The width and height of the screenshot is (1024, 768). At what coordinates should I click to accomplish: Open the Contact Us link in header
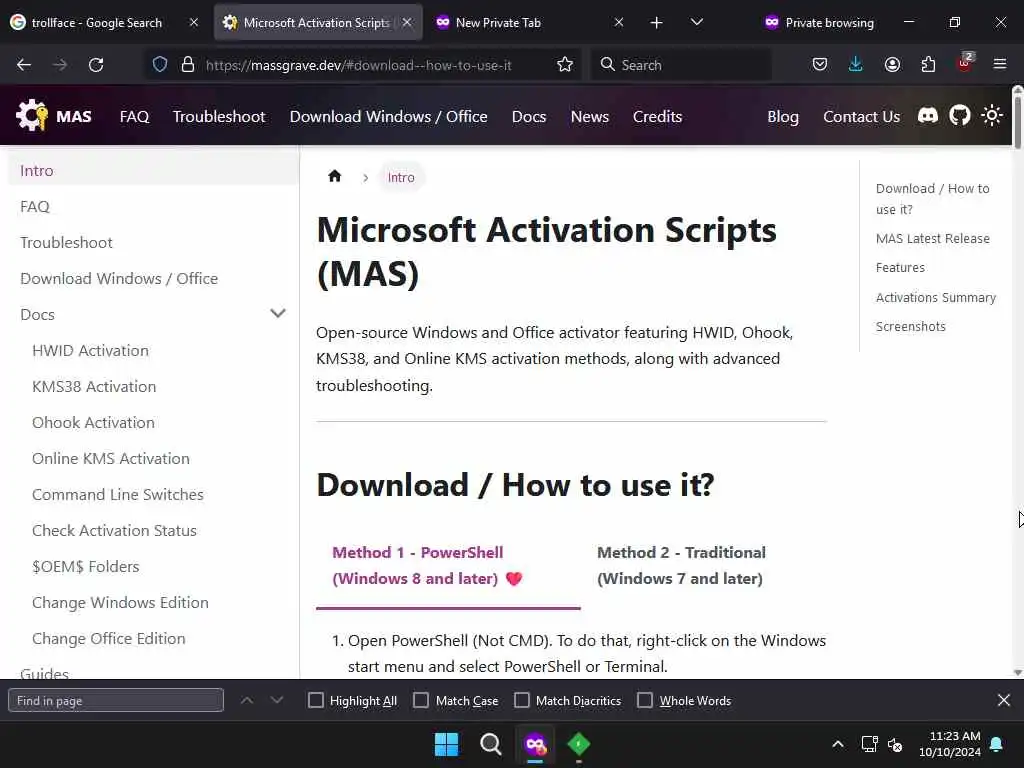coord(861,116)
